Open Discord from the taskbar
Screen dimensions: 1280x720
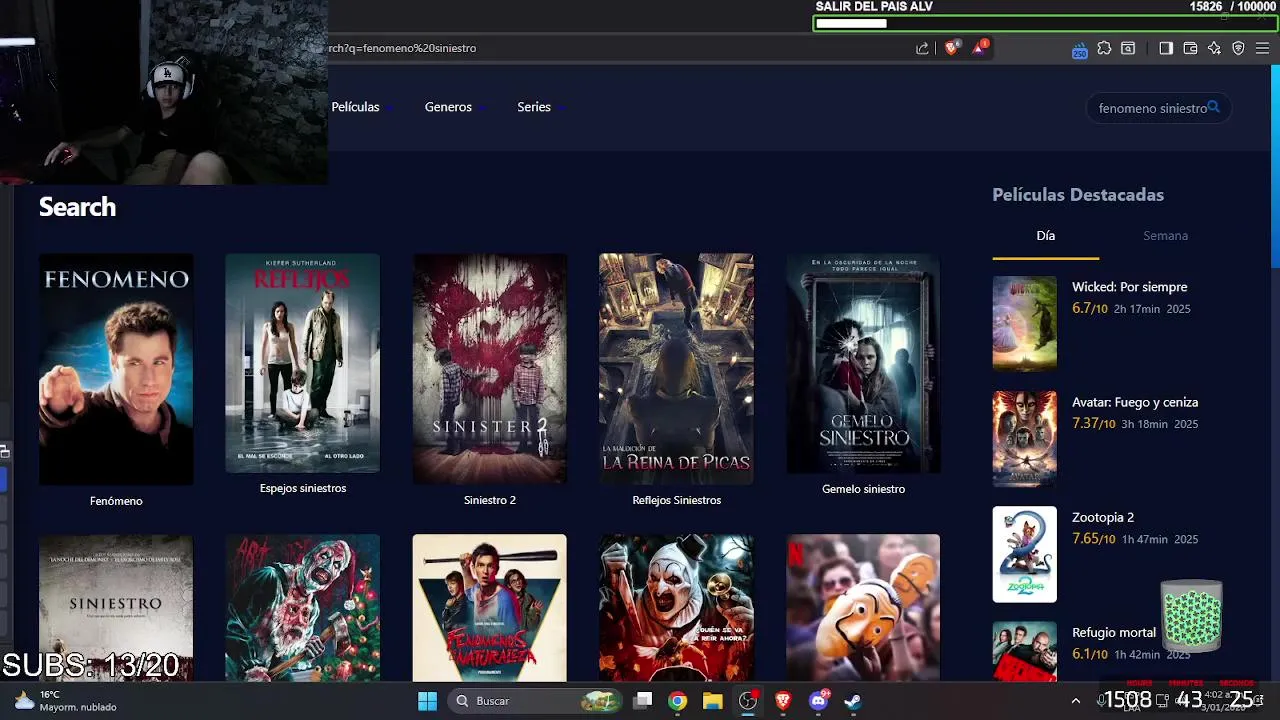click(818, 701)
